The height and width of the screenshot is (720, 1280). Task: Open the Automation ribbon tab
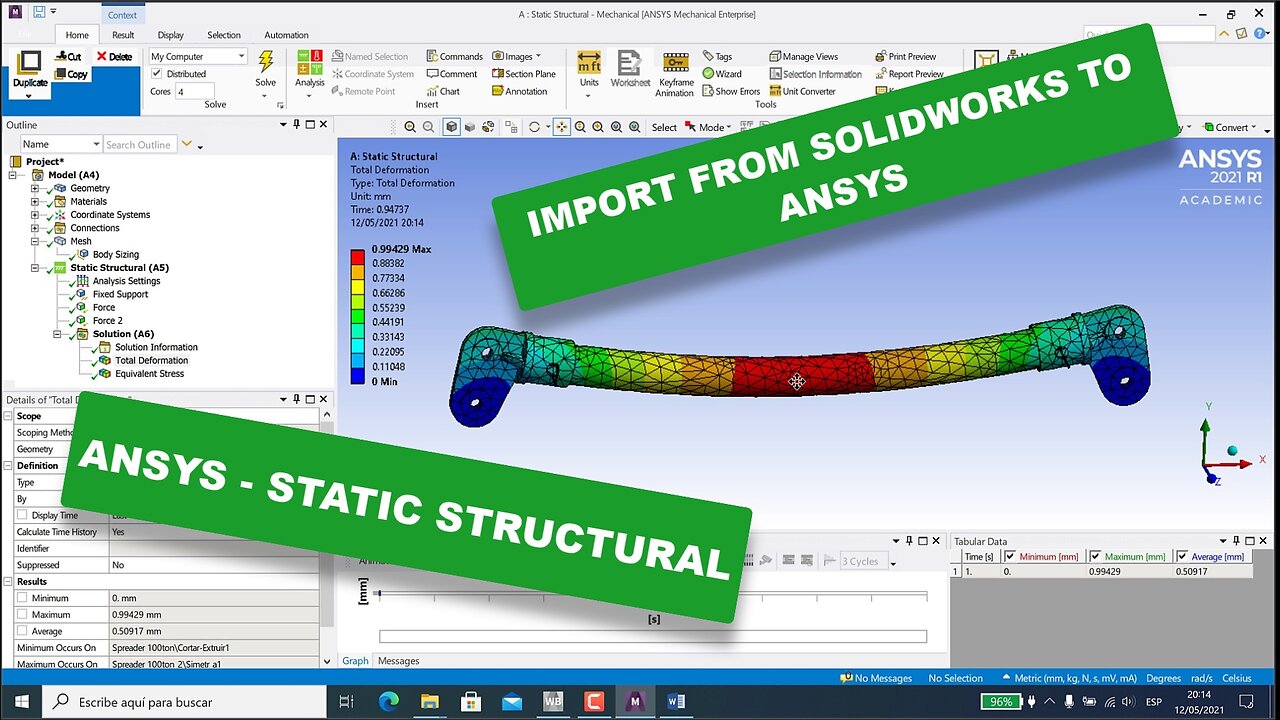point(286,35)
